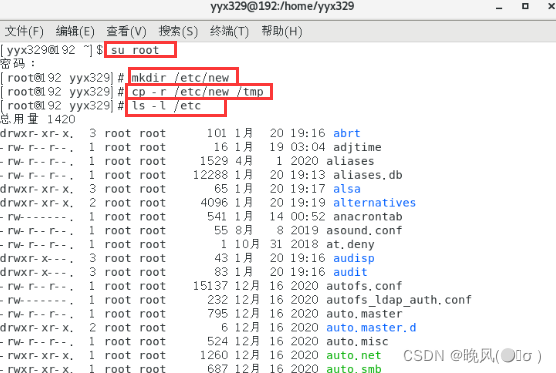Click the adjtime file name

coord(357,147)
